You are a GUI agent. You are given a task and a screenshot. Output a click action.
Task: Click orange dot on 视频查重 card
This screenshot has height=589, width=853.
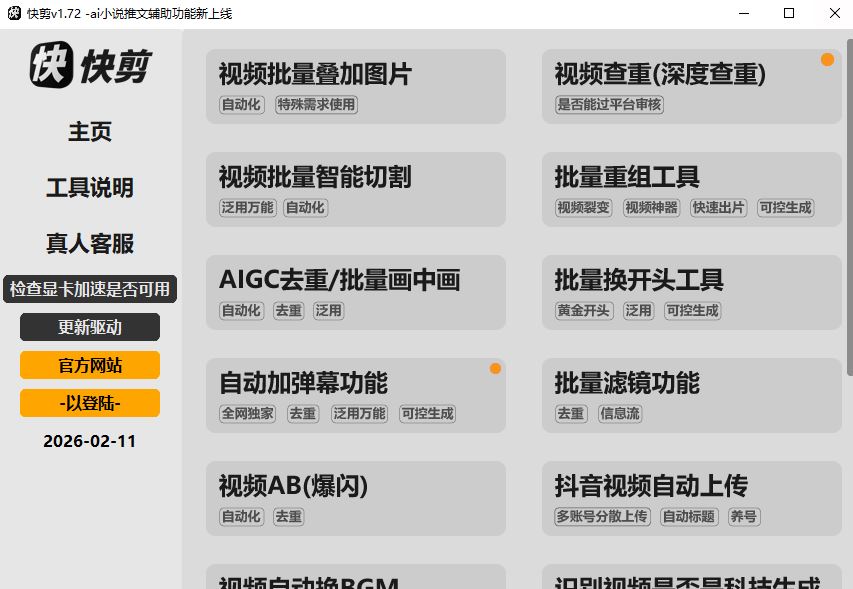[827, 60]
